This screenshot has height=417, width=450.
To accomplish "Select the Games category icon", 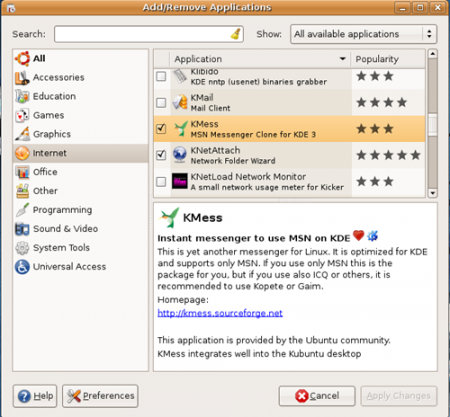I will [22, 115].
